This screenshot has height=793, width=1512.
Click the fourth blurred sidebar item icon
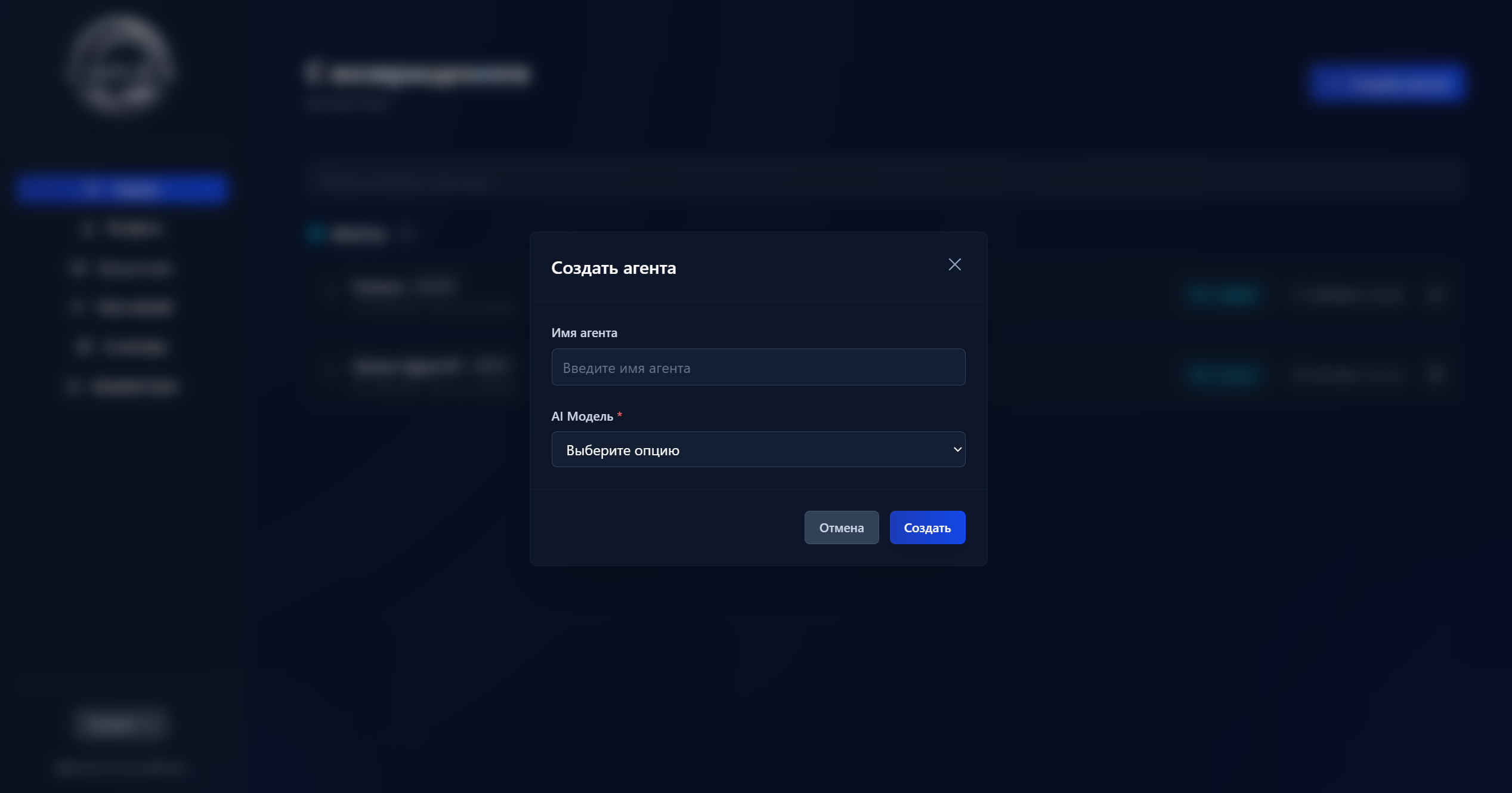(77, 307)
